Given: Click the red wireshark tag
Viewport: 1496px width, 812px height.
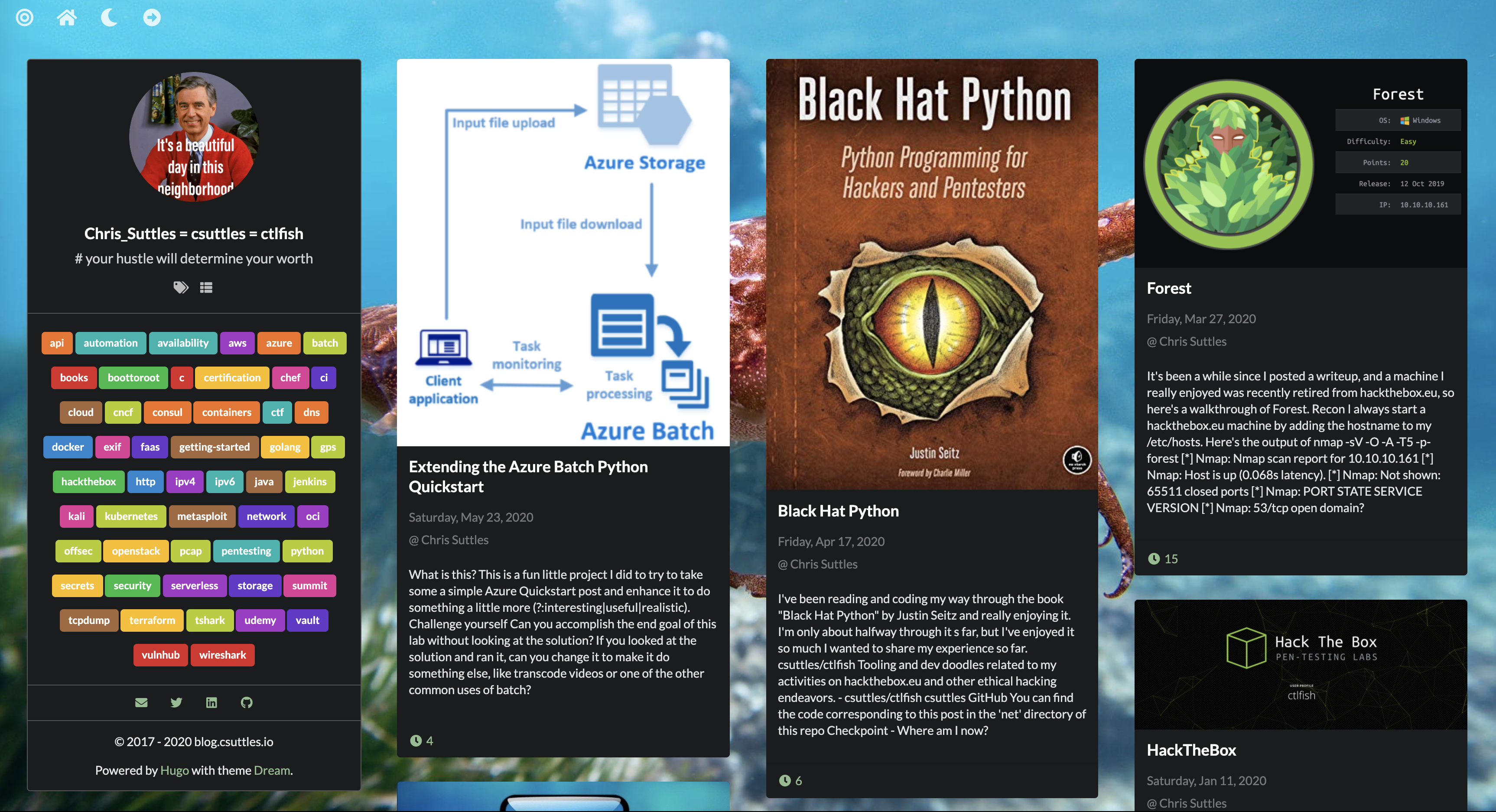Looking at the screenshot, I should coord(222,655).
